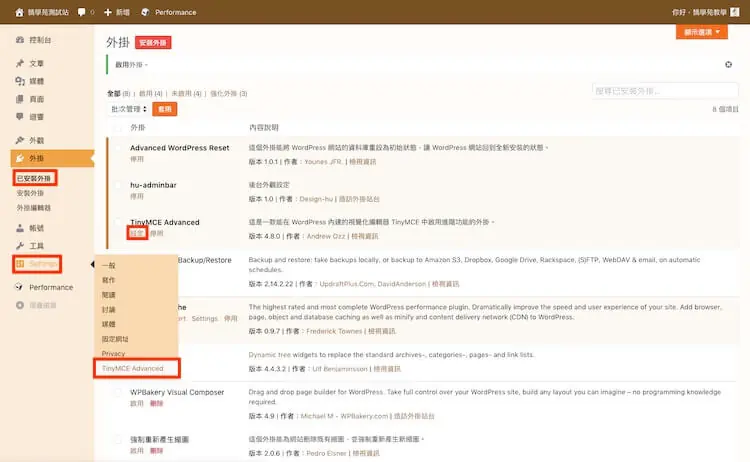The width and height of the screenshot is (750, 462).
Task: Open the 帳號 user icon in sidebar
Action: tap(20, 228)
